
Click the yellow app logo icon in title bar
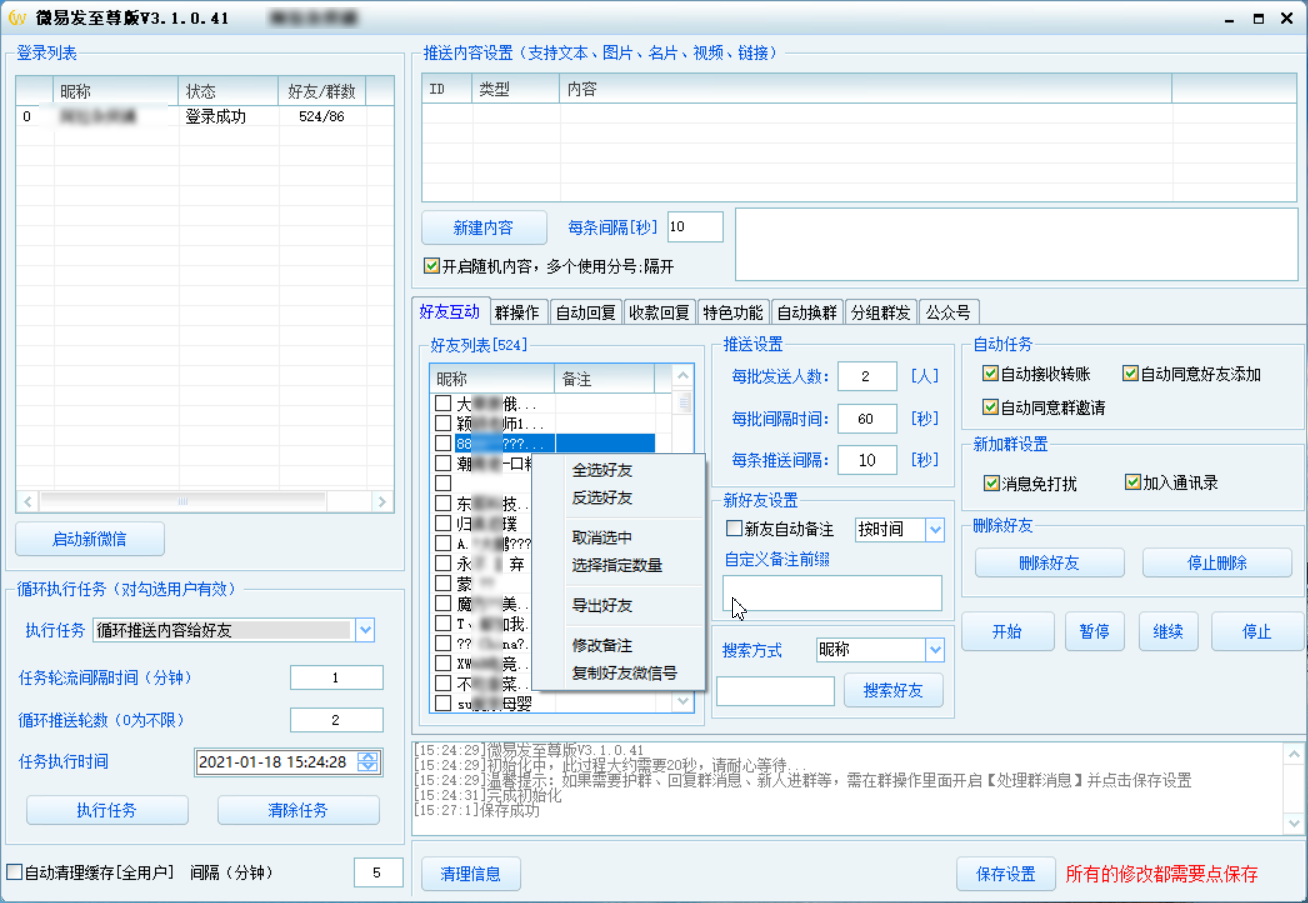click(16, 18)
